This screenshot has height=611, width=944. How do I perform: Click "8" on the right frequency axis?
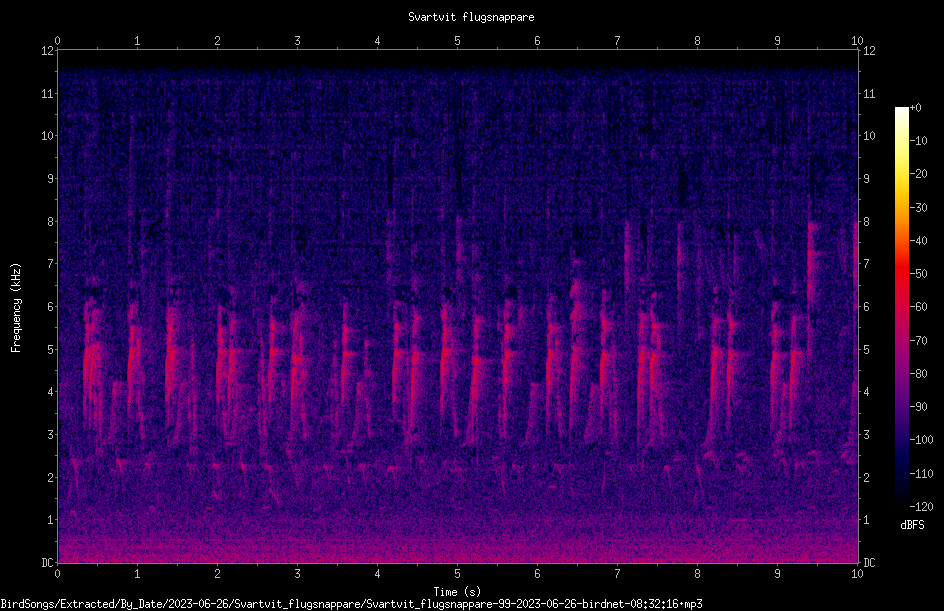[867, 222]
